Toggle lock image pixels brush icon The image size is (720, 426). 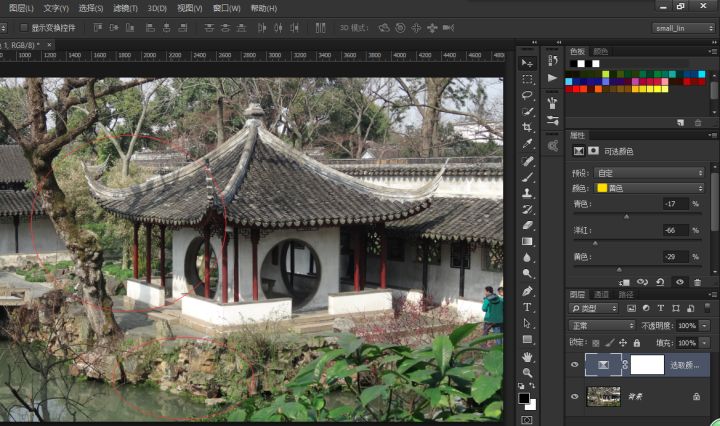coord(609,343)
